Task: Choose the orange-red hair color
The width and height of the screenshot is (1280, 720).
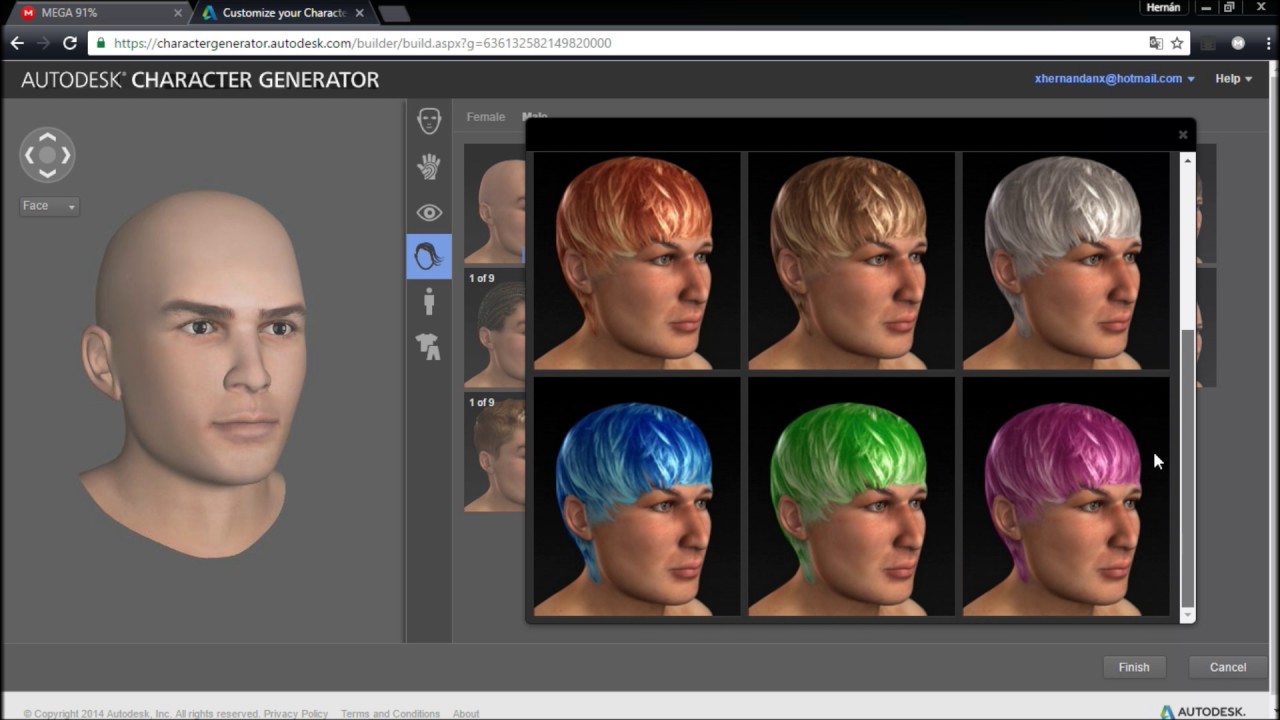Action: click(x=637, y=261)
